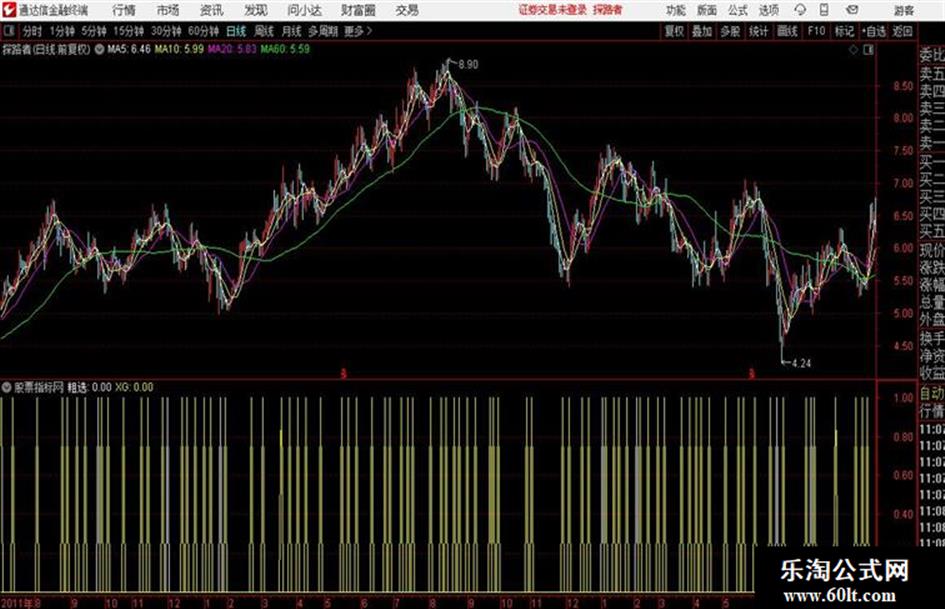Toggle the 自选 watchlist button
The height and width of the screenshot is (609, 945).
[x=874, y=31]
